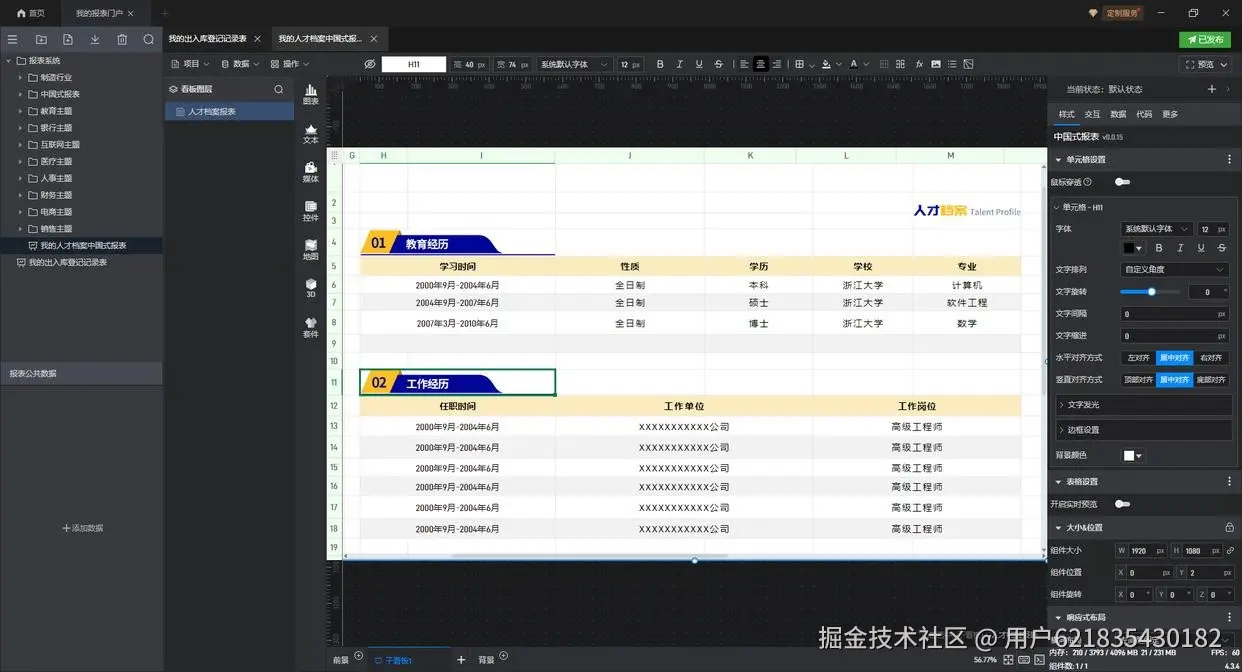Click the diagonal cell icon in toolbar
Image resolution: width=1242 pixels, height=672 pixels.
point(968,64)
